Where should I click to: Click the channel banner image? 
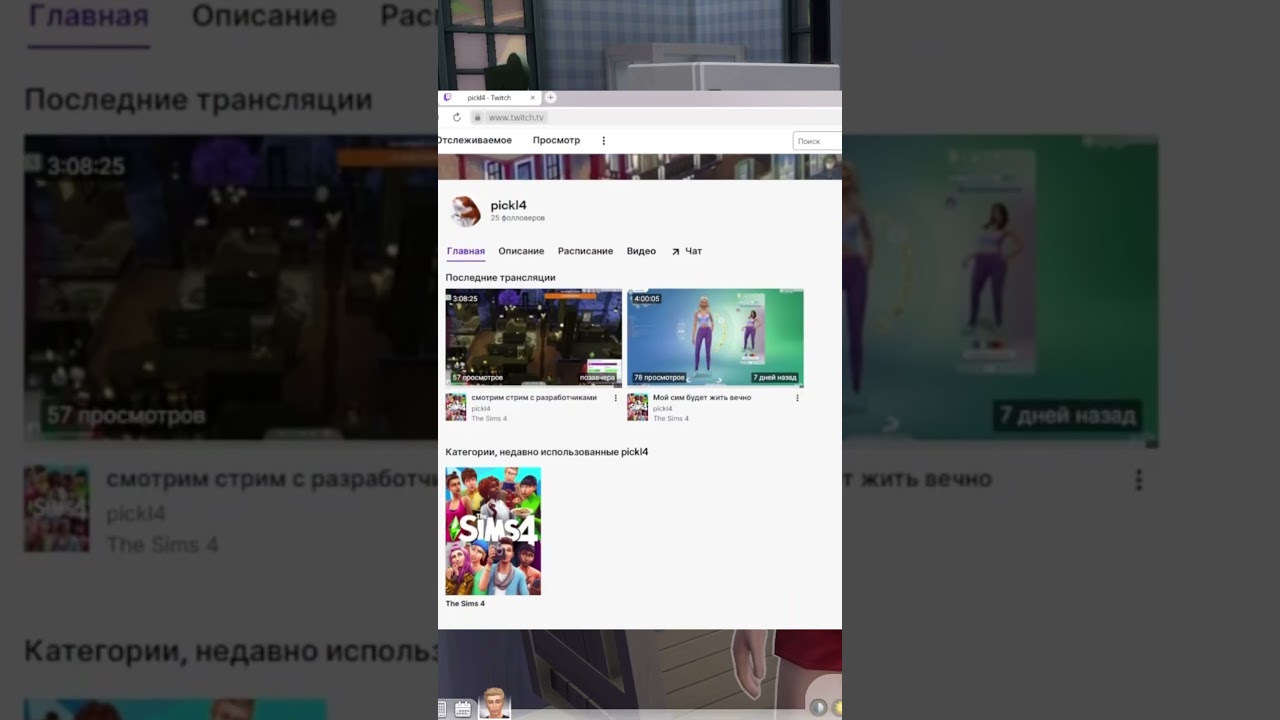coord(640,166)
